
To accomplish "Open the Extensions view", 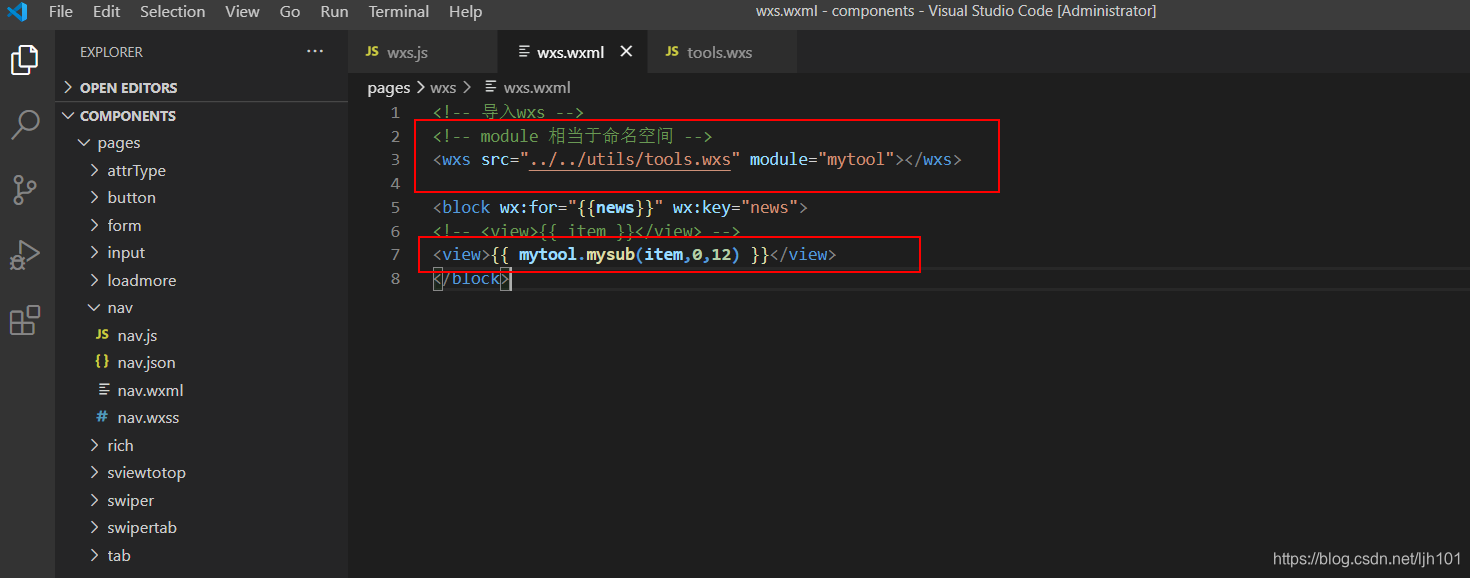I will [25, 320].
